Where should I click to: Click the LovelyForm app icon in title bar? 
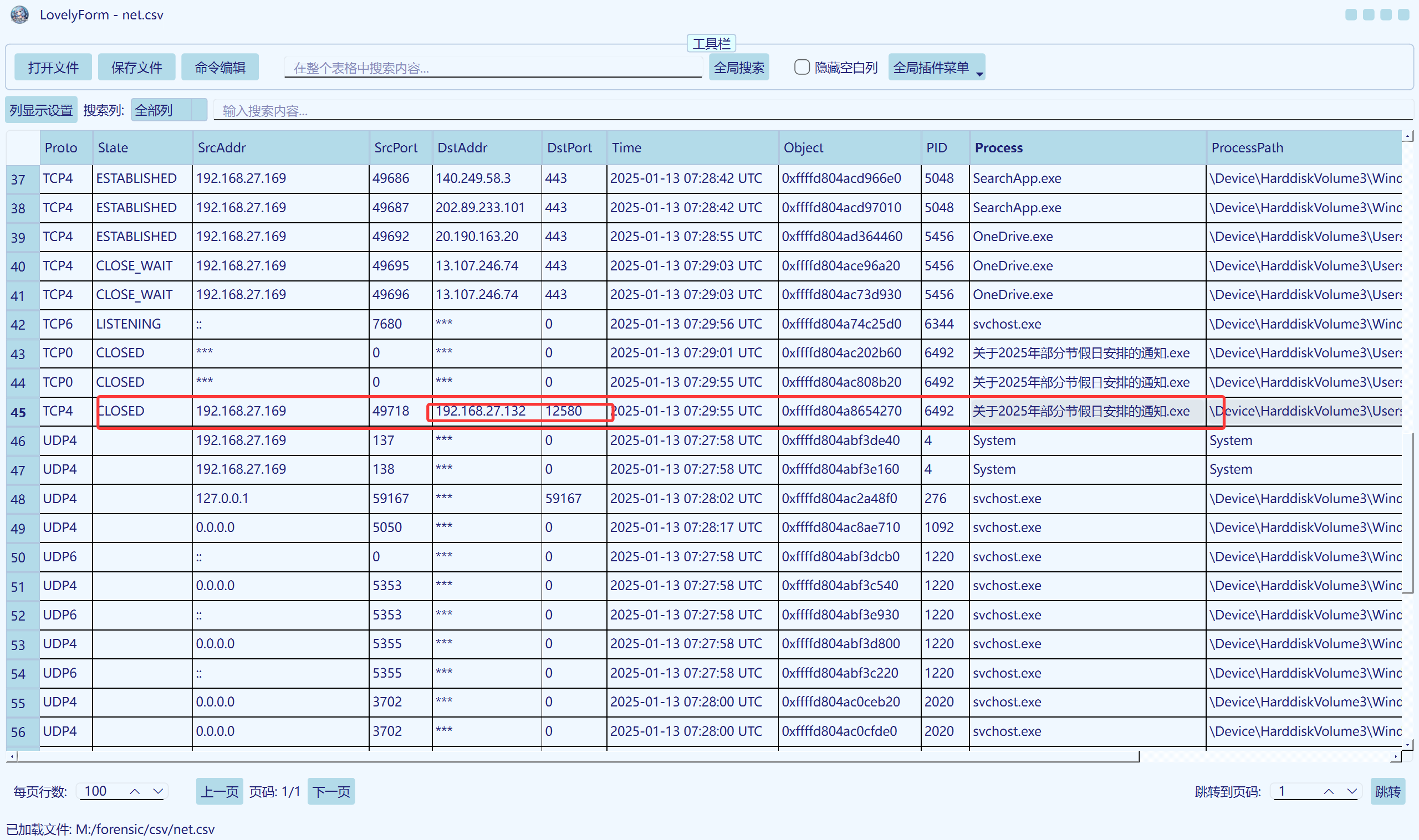click(x=20, y=15)
